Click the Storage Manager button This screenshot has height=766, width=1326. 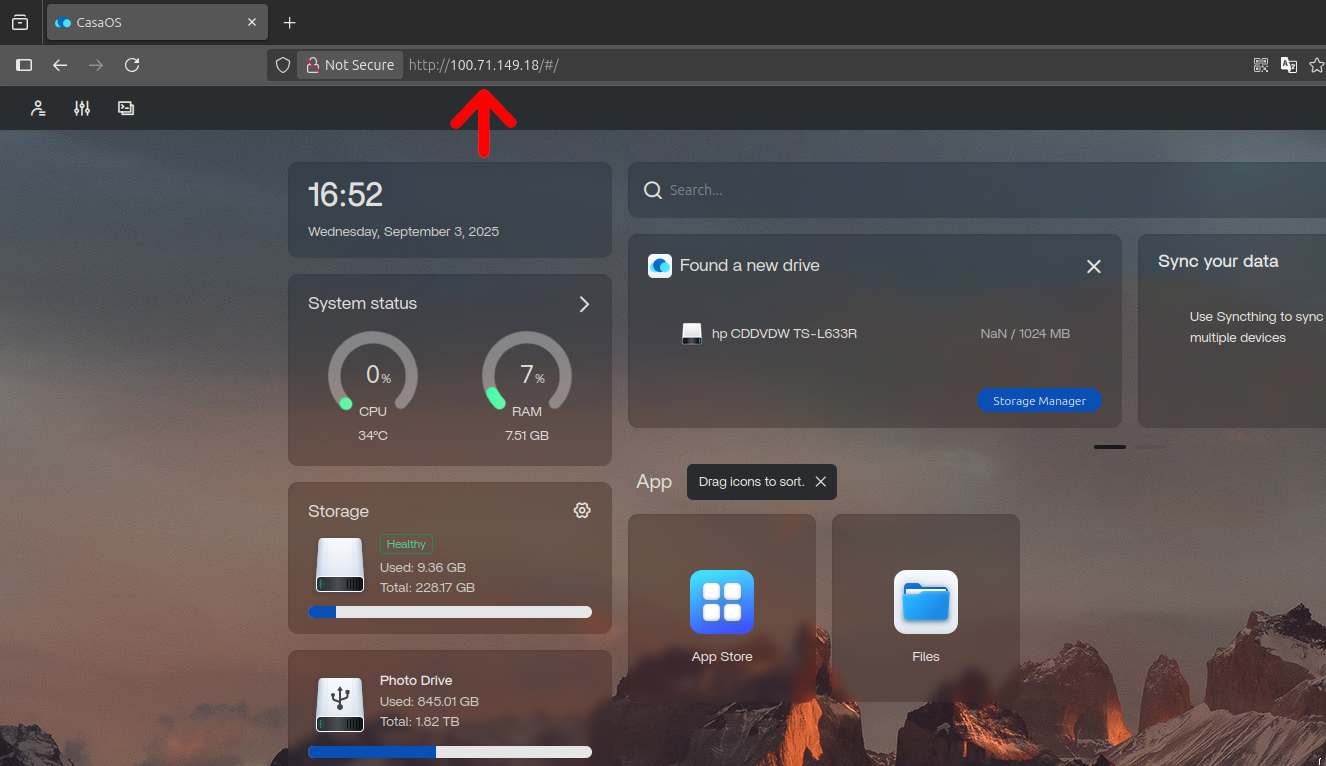[1039, 401]
